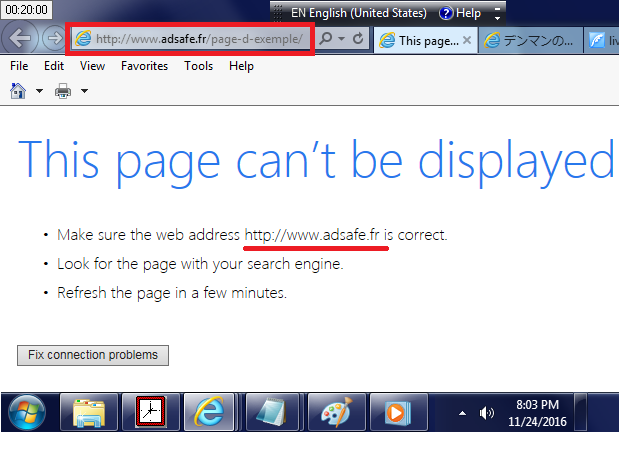Open the Favorites menu

pyautogui.click(x=144, y=66)
